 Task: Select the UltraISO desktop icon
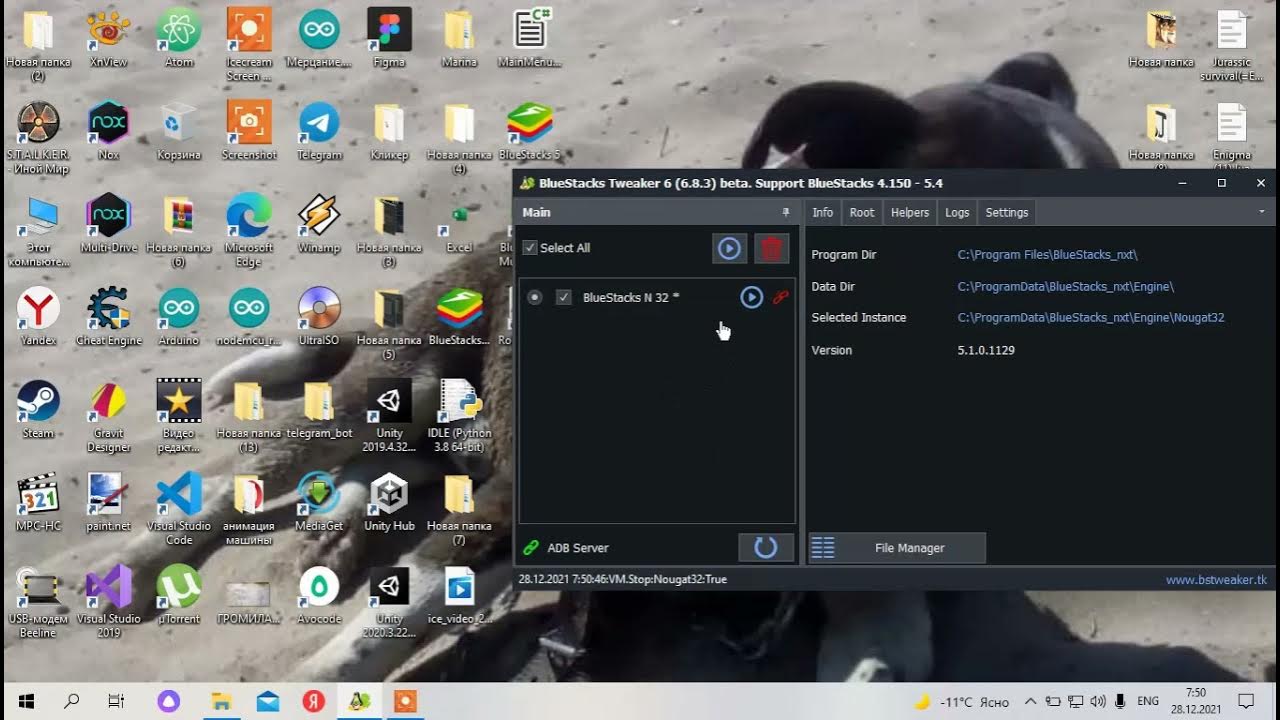(319, 317)
